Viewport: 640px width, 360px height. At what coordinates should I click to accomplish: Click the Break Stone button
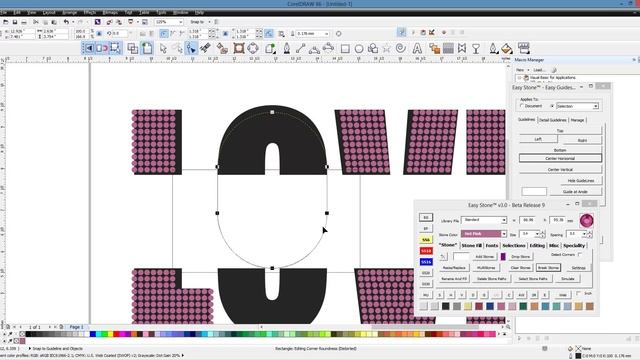548,268
